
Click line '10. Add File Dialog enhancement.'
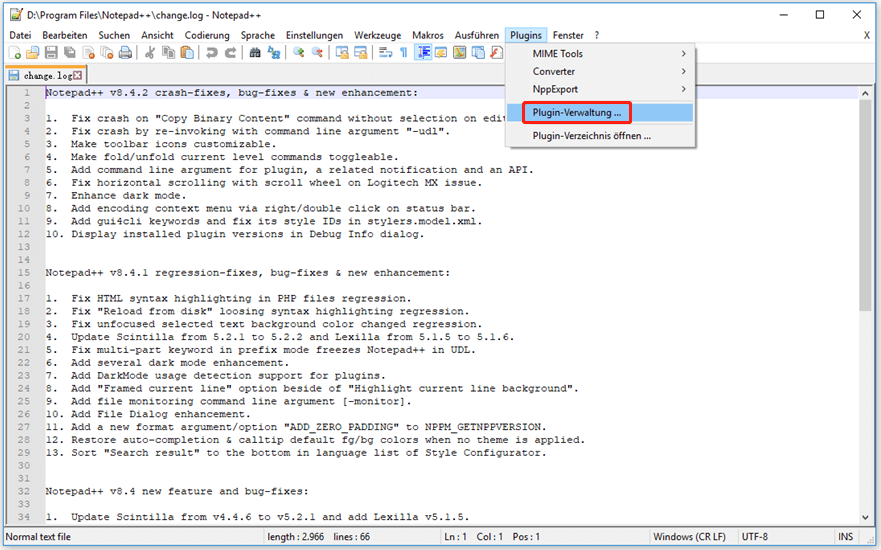click(x=148, y=414)
